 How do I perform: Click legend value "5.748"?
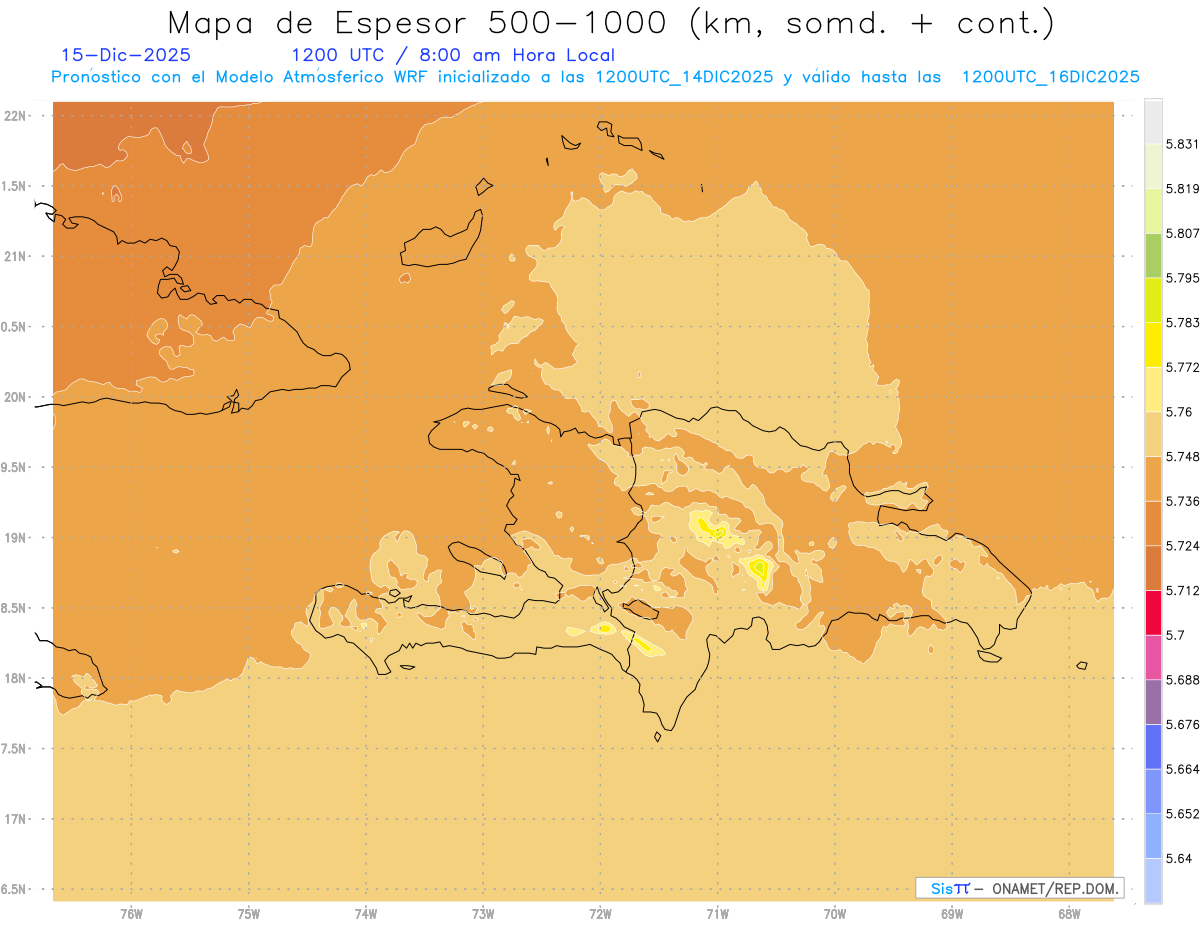pos(1183,456)
